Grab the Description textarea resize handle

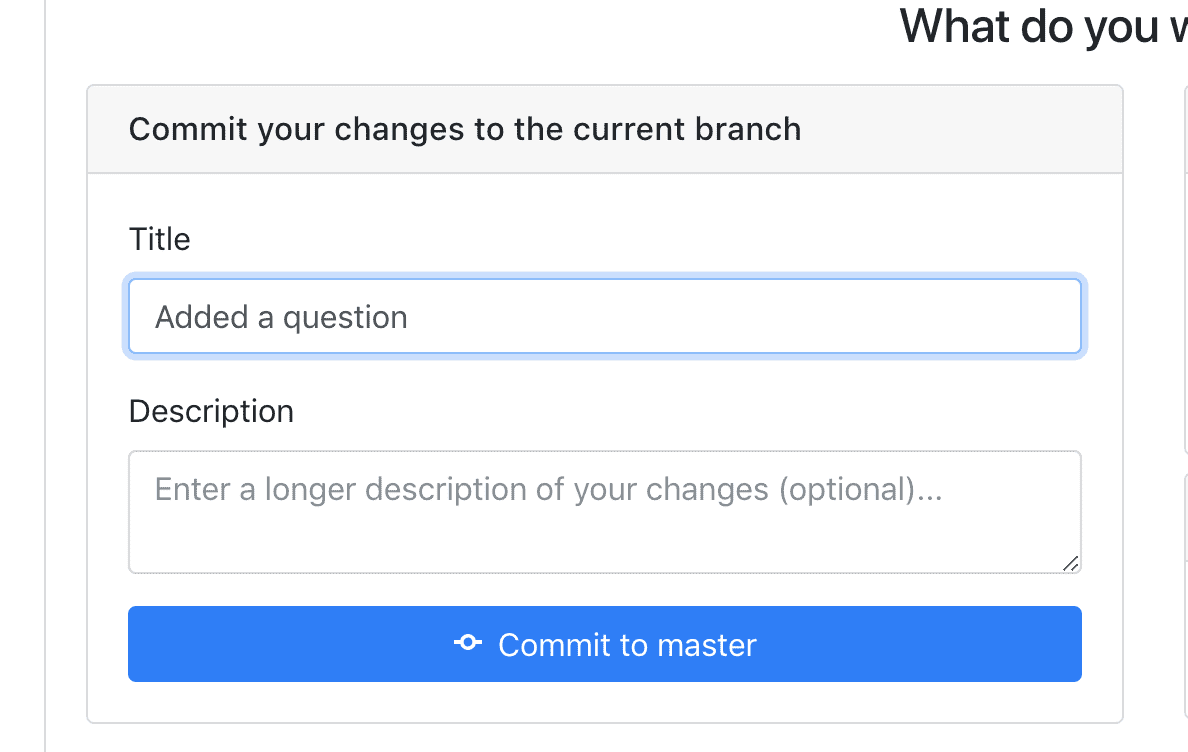(1071, 563)
